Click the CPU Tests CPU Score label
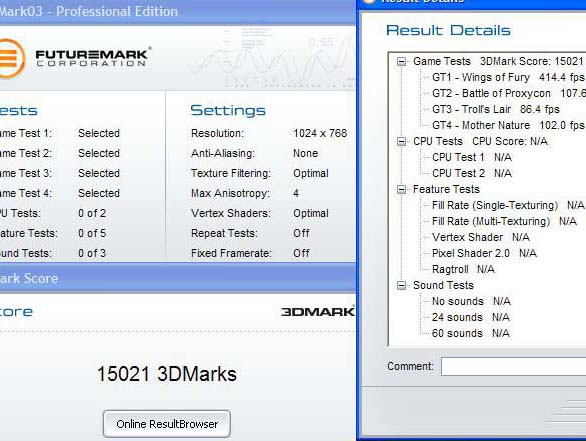The height and width of the screenshot is (441, 586). tap(480, 141)
